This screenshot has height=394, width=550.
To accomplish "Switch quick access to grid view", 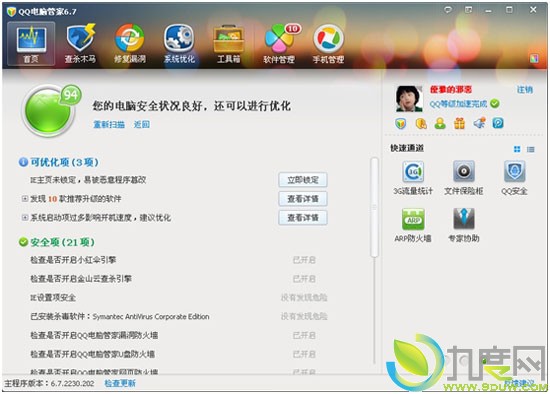I will [x=517, y=149].
